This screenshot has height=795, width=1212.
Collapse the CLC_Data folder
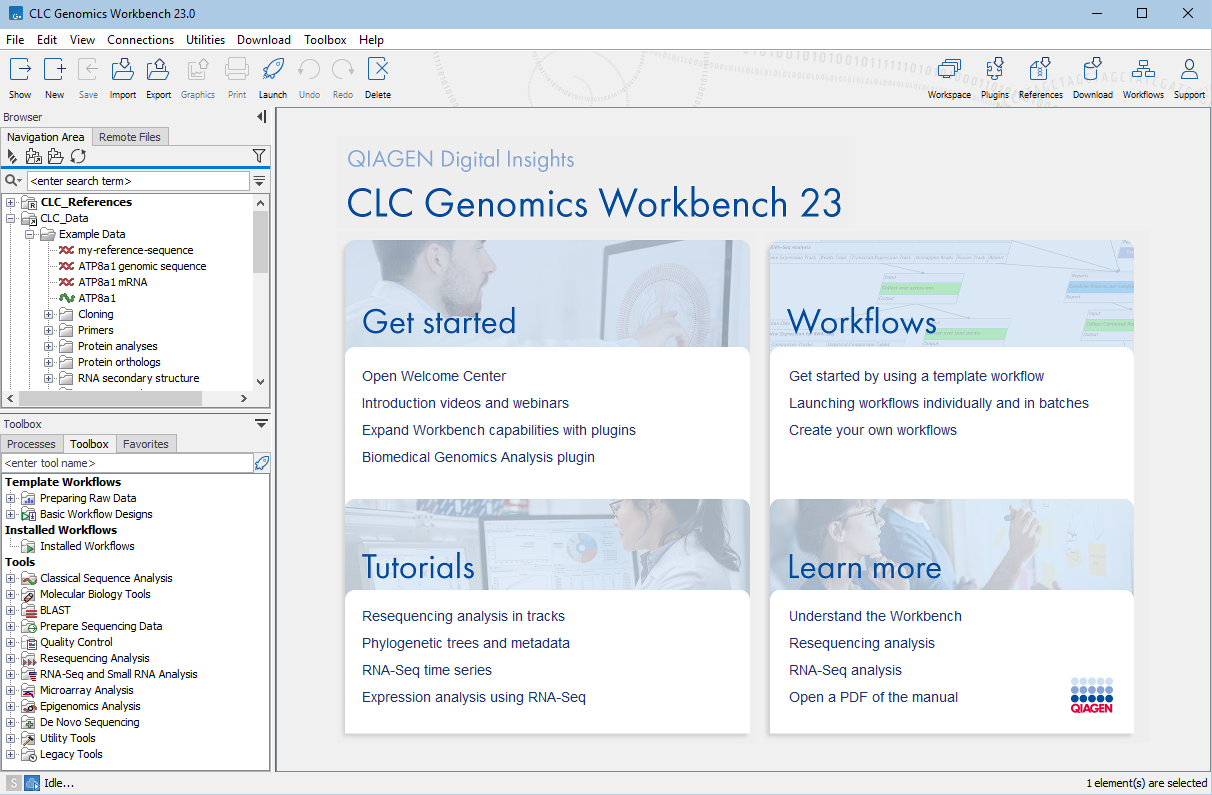pos(9,218)
